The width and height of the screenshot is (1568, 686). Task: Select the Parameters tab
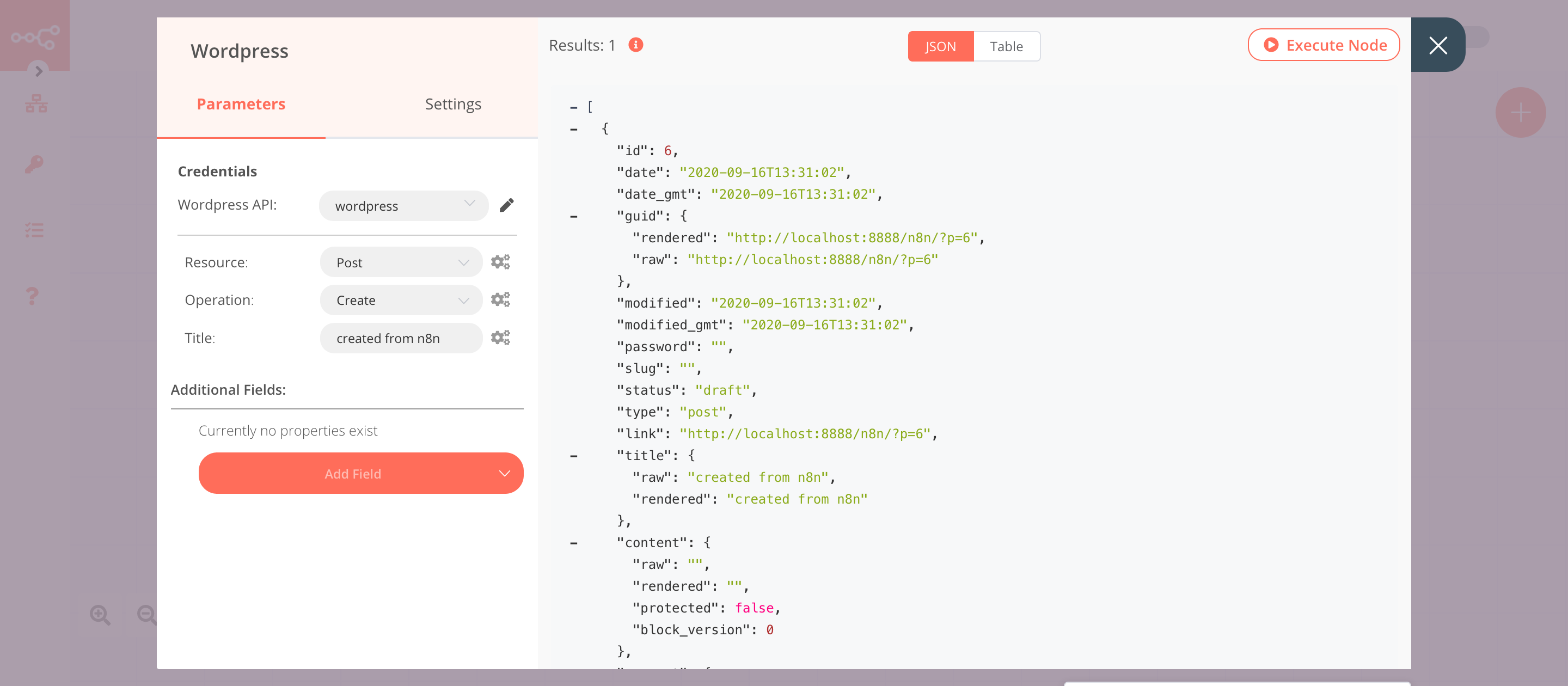(x=241, y=103)
